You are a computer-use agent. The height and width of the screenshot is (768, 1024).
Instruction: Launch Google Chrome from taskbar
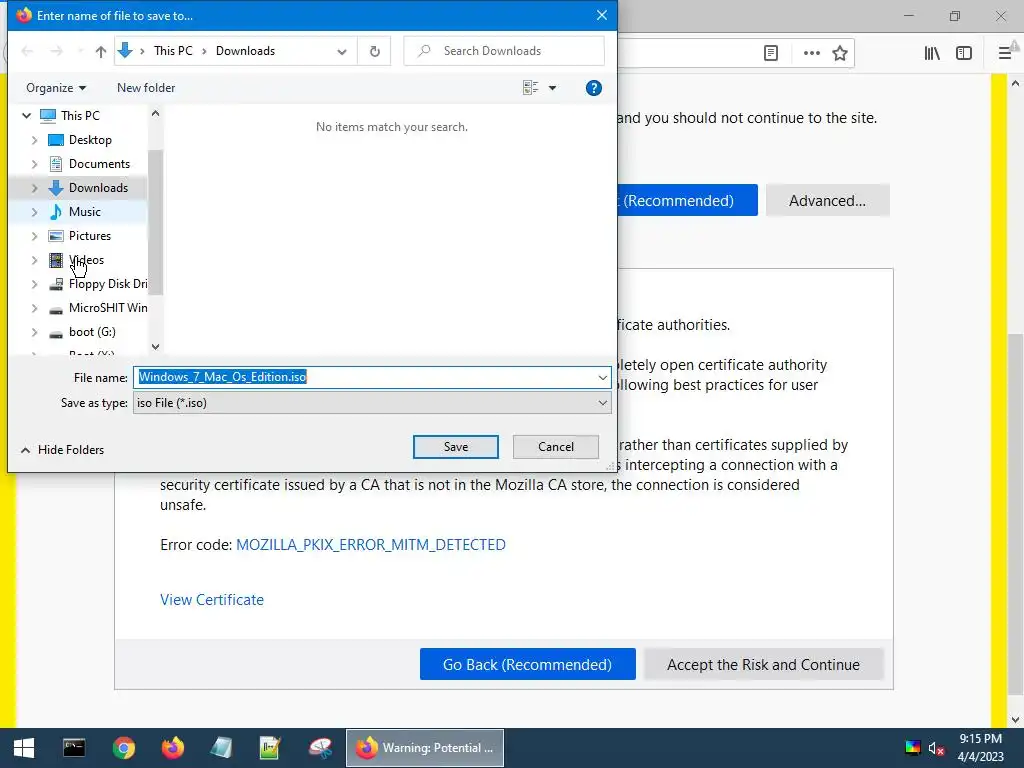pyautogui.click(x=123, y=748)
